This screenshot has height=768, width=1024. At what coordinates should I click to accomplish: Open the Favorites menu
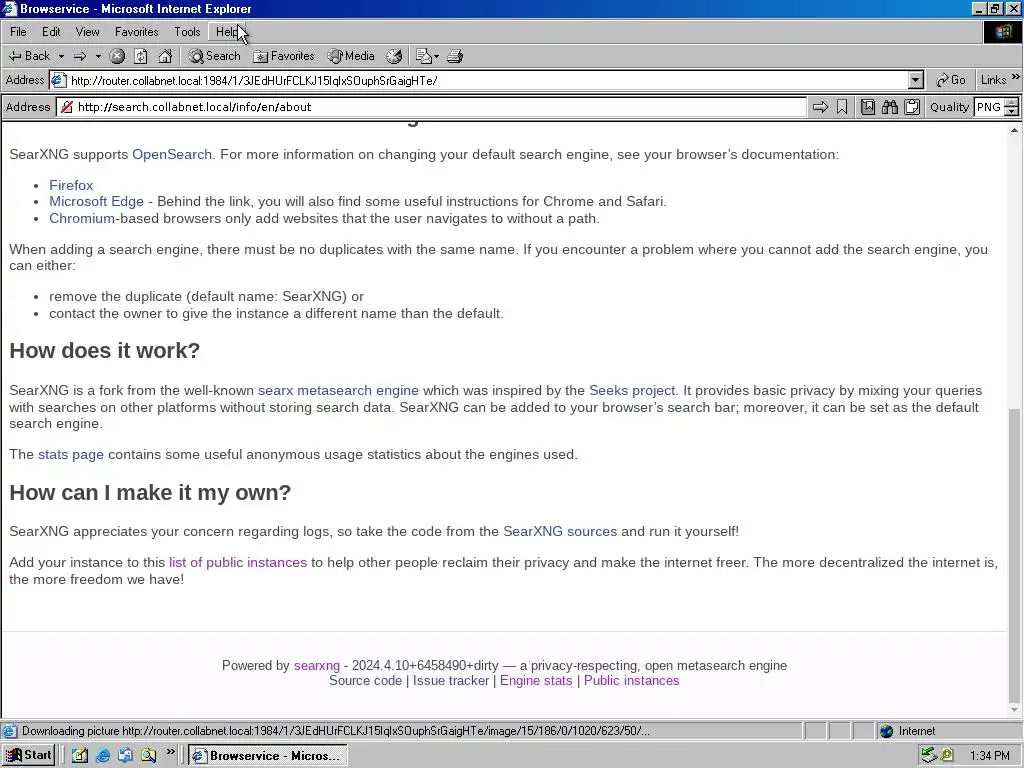pos(136,32)
